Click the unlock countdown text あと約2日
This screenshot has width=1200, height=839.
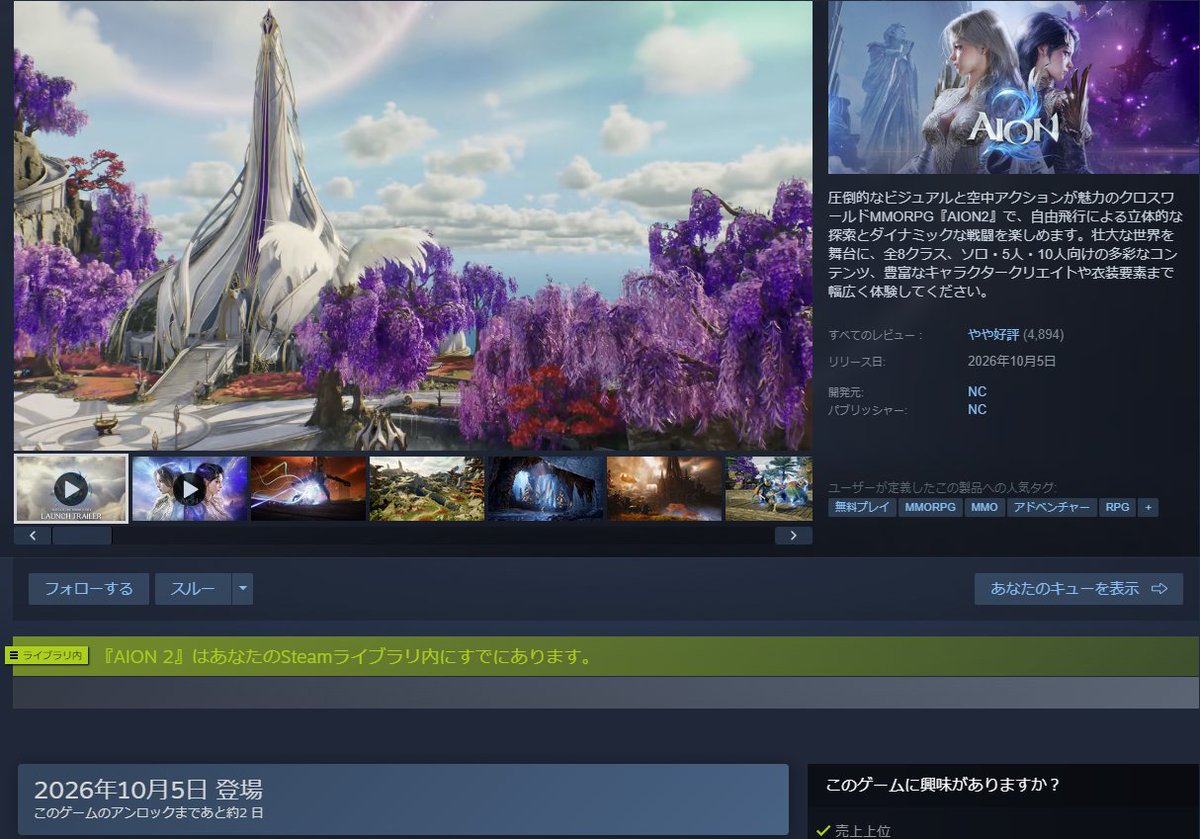(x=149, y=813)
